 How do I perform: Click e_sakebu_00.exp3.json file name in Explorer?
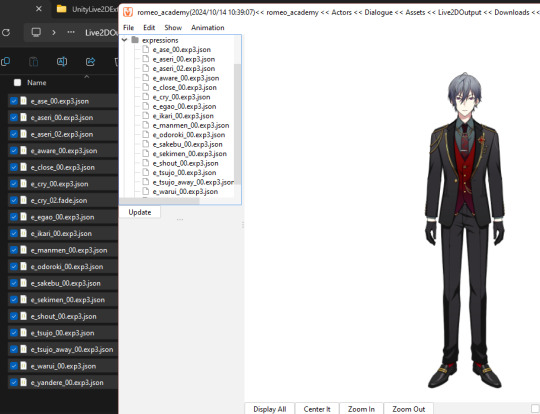coord(65,283)
